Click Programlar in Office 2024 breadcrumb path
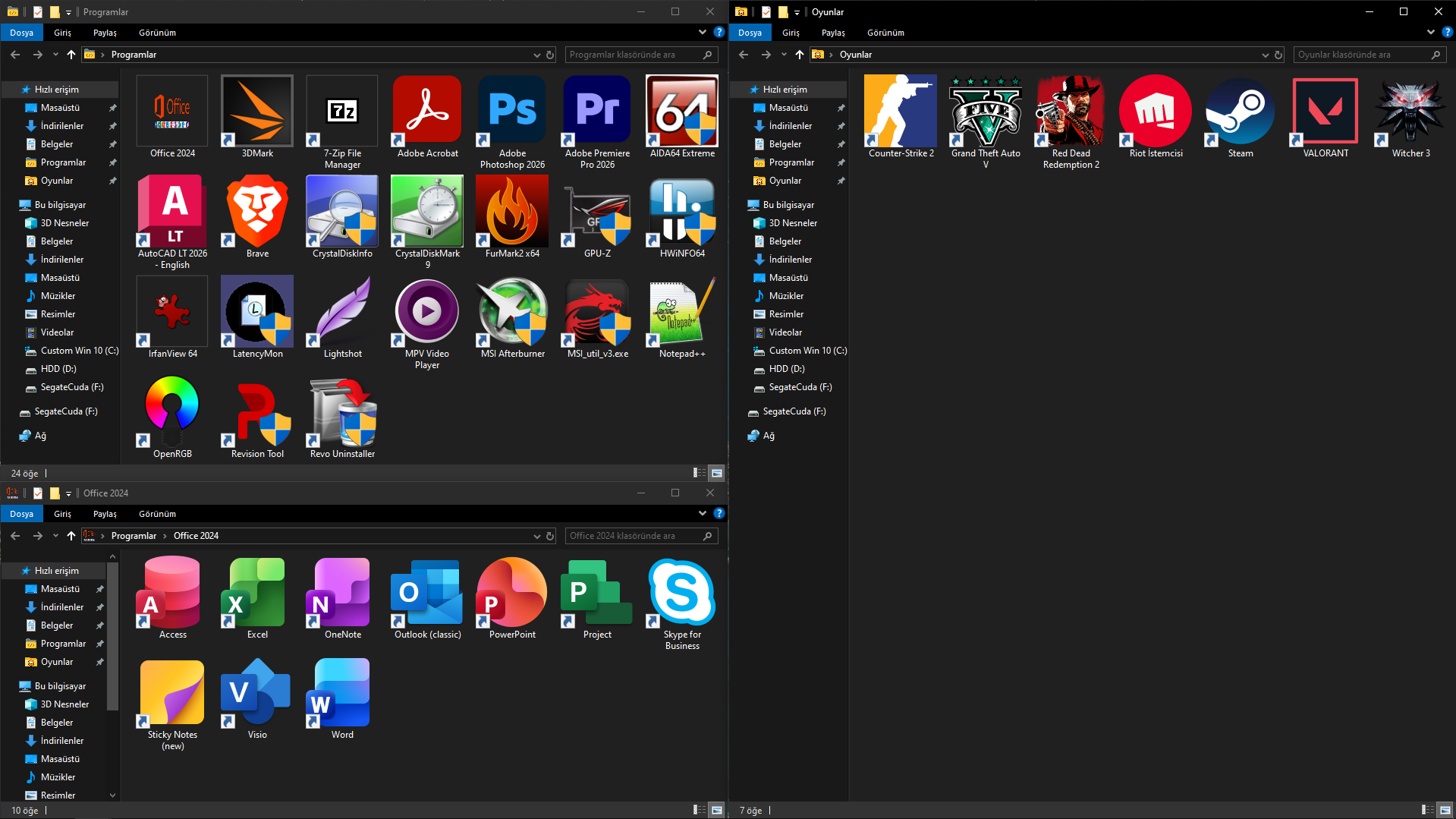Image resolution: width=1456 pixels, height=819 pixels. coord(134,536)
